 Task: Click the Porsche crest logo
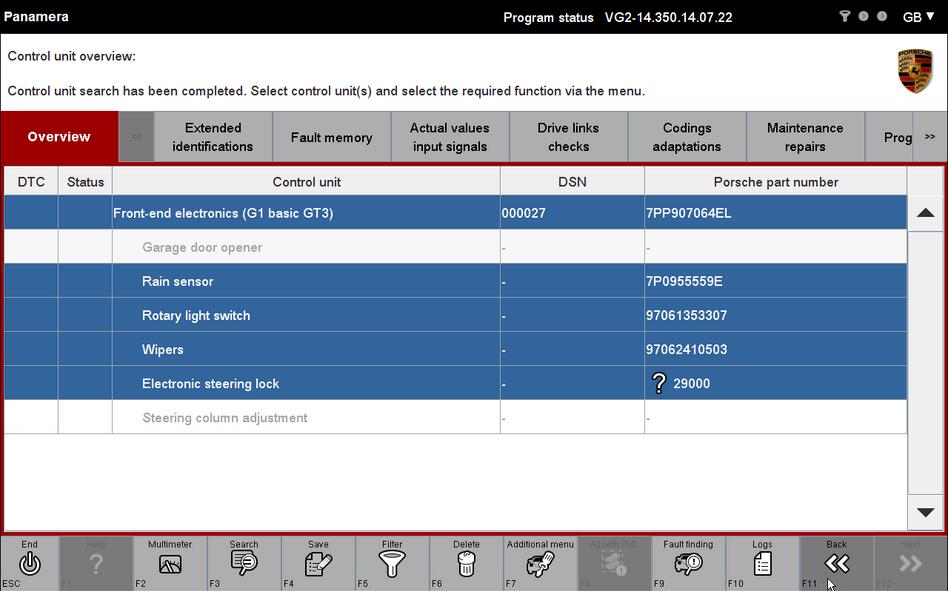pos(915,71)
